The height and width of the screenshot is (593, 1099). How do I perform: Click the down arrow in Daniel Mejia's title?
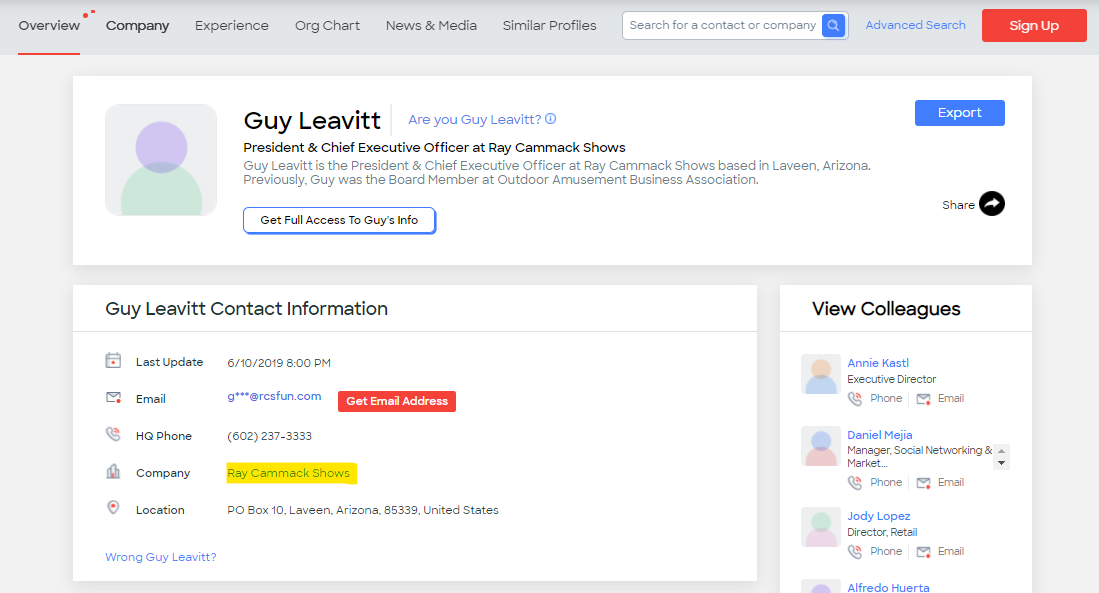pos(1002,463)
